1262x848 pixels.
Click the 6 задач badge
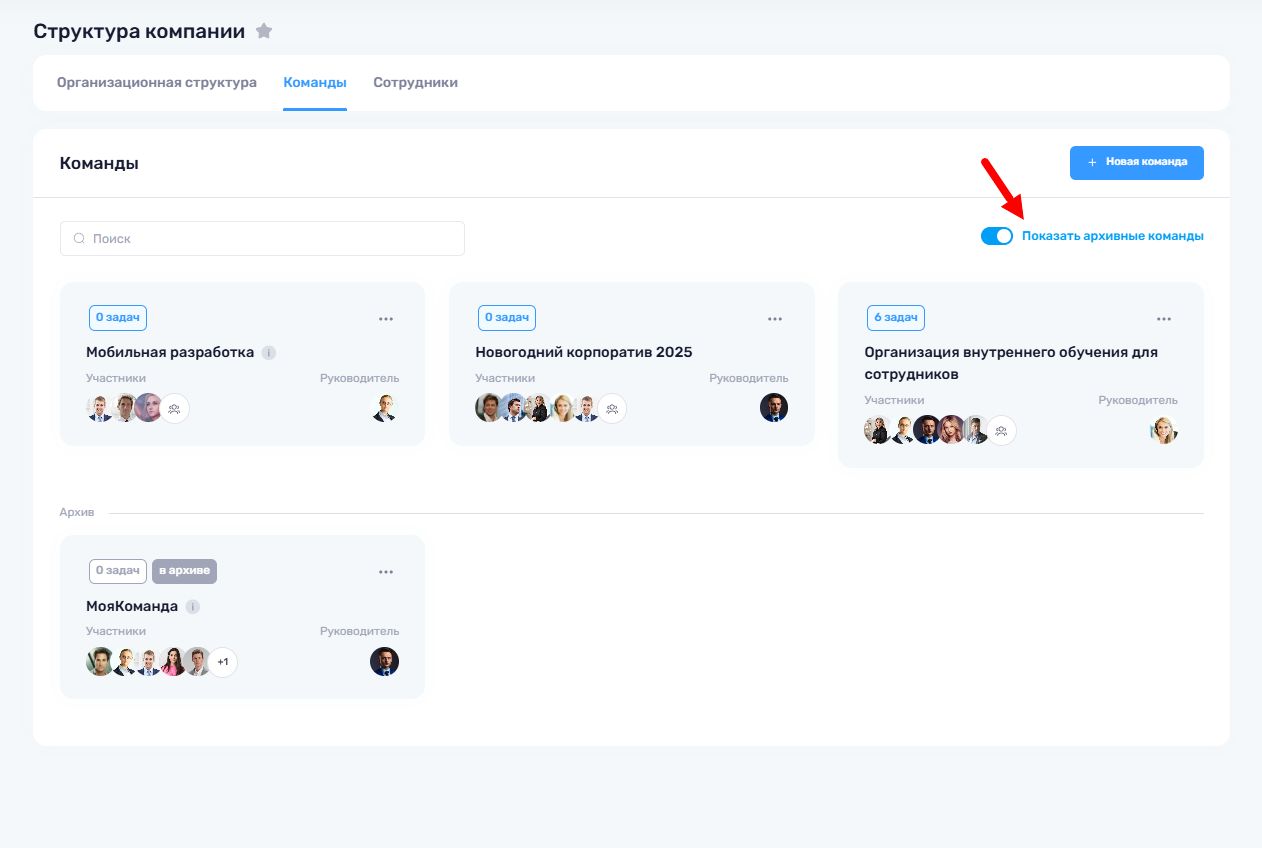click(x=895, y=318)
